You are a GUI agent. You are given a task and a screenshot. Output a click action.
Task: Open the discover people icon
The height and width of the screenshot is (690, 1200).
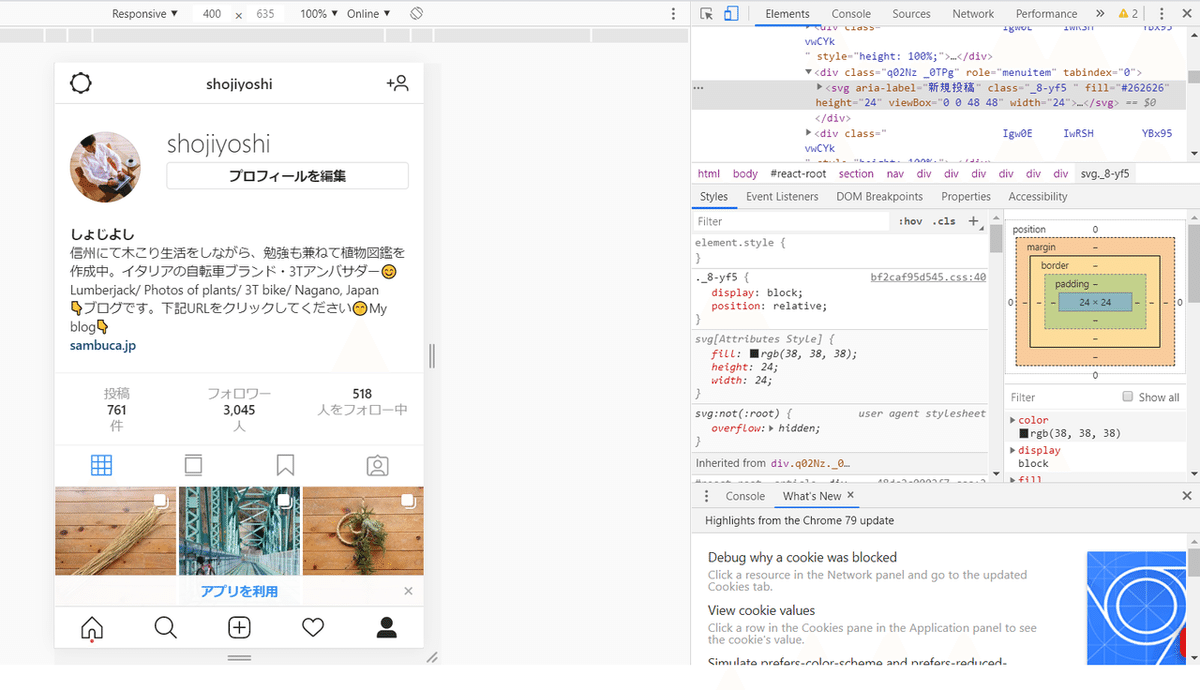(x=397, y=84)
